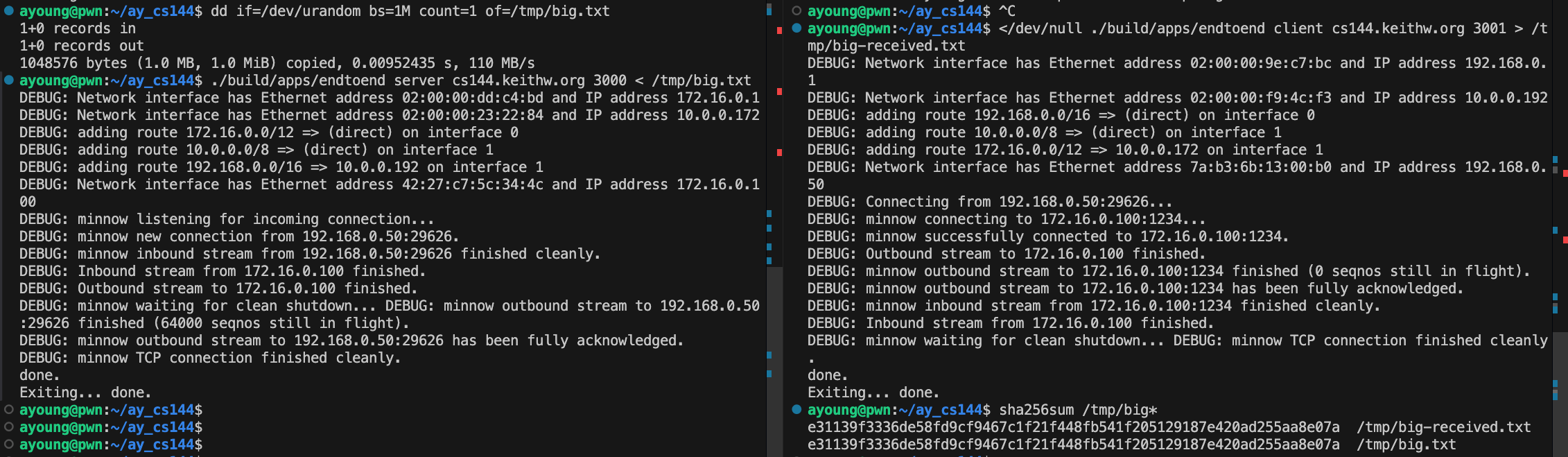Click the left terminal's scrollbar thumb

(774, 361)
